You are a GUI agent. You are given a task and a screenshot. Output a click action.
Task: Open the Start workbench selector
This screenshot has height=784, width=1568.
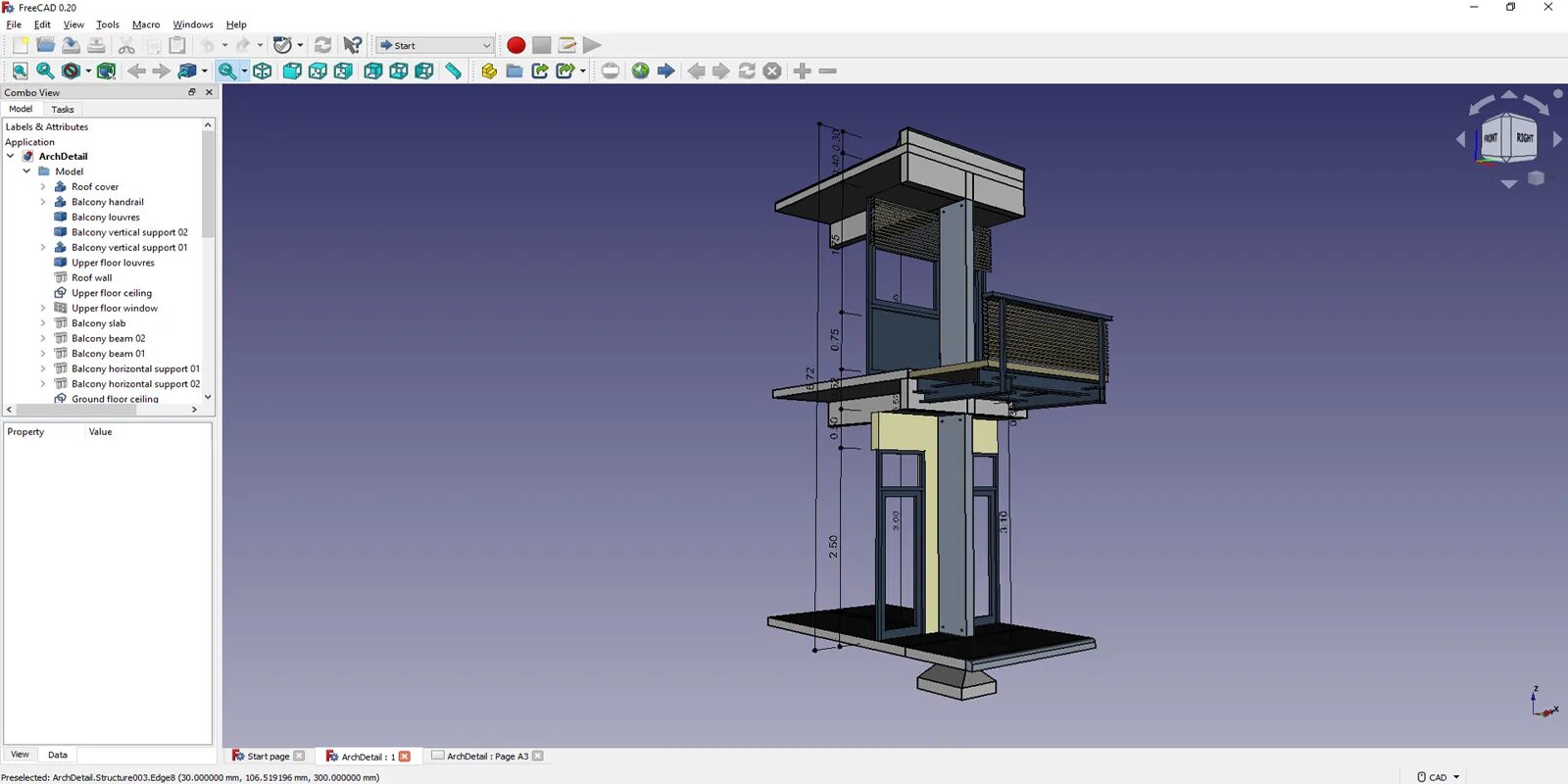435,45
